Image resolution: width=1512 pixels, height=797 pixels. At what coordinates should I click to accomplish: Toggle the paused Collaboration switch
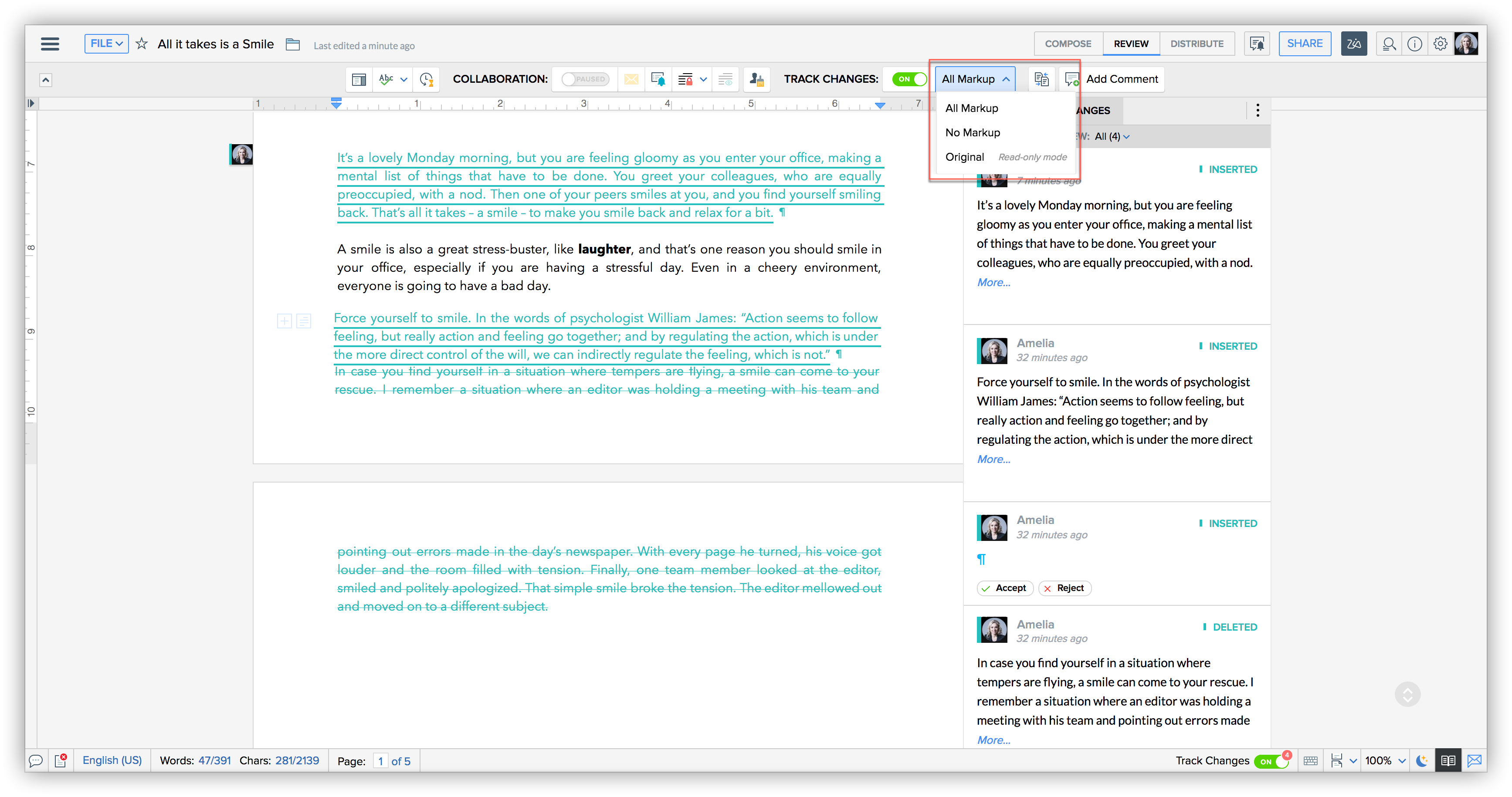coord(585,79)
